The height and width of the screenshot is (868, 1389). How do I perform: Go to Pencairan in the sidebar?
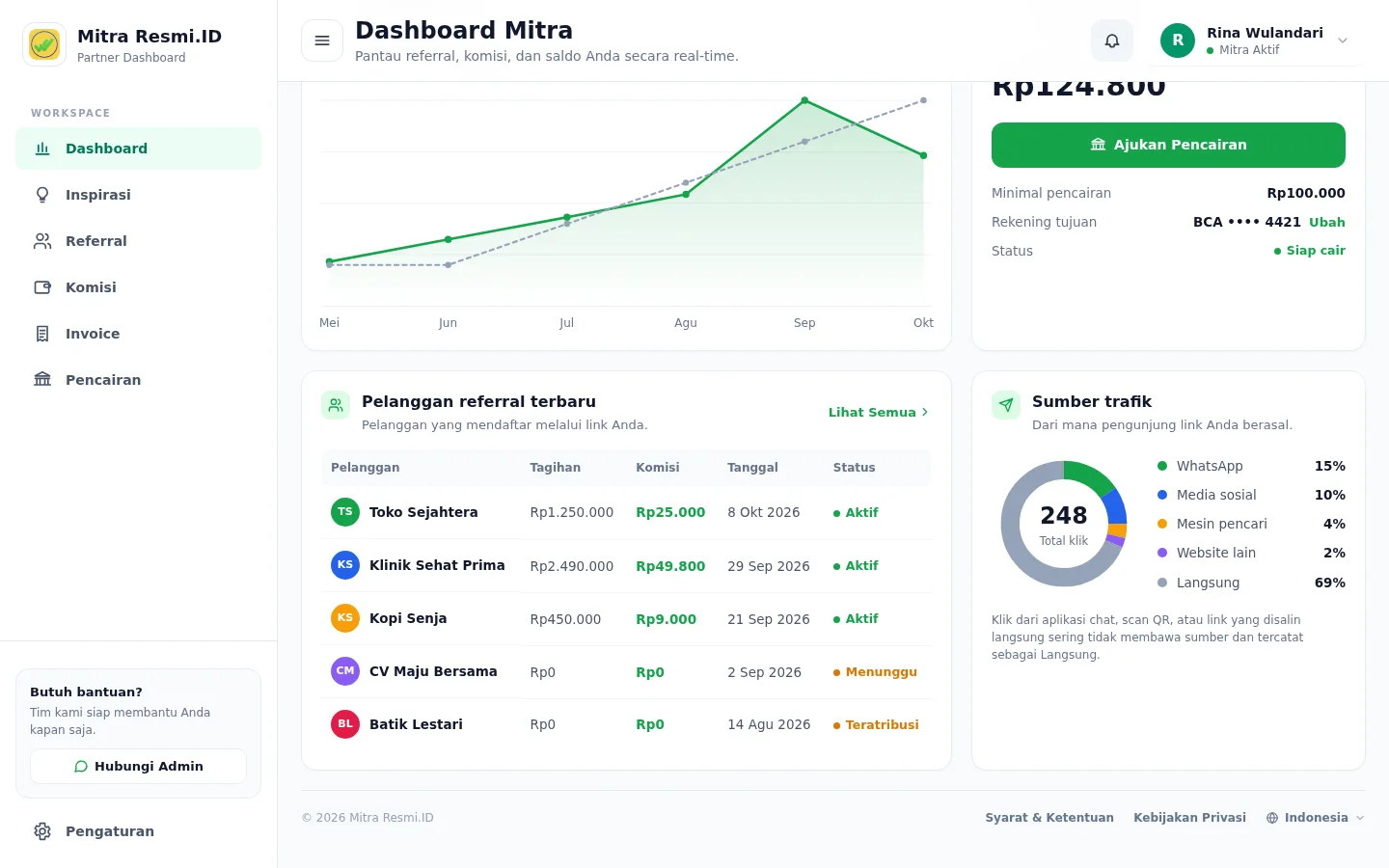(139, 380)
